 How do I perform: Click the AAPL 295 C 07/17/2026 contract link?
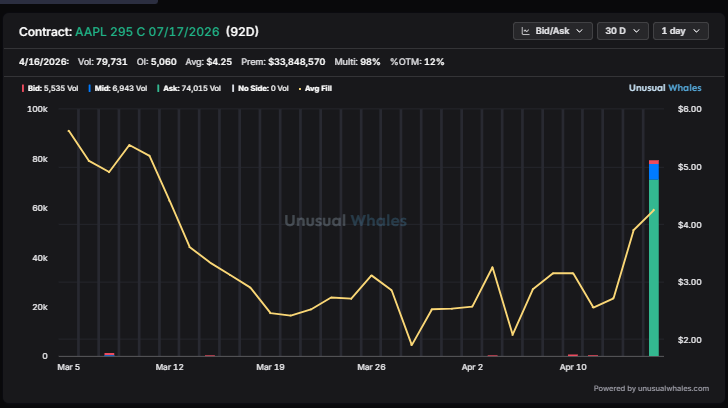(x=147, y=32)
